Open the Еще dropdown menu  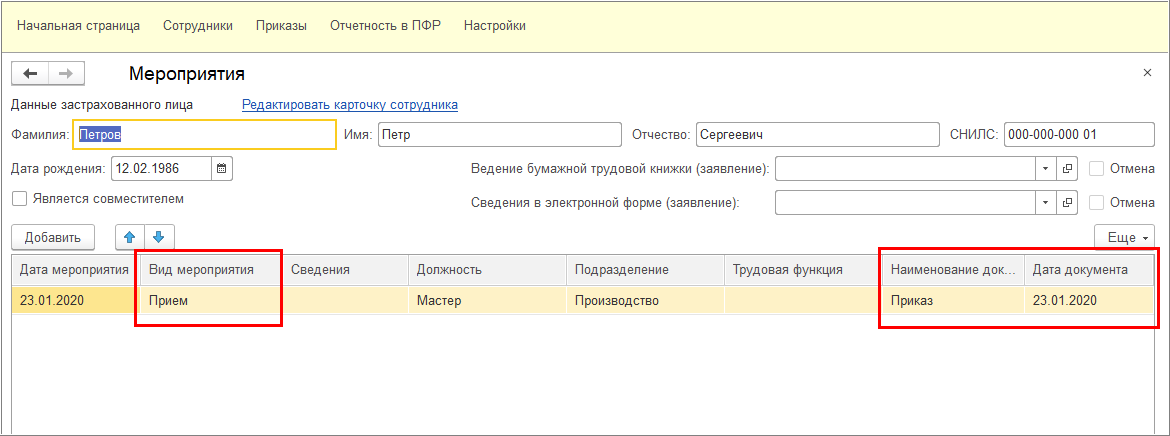point(1125,237)
